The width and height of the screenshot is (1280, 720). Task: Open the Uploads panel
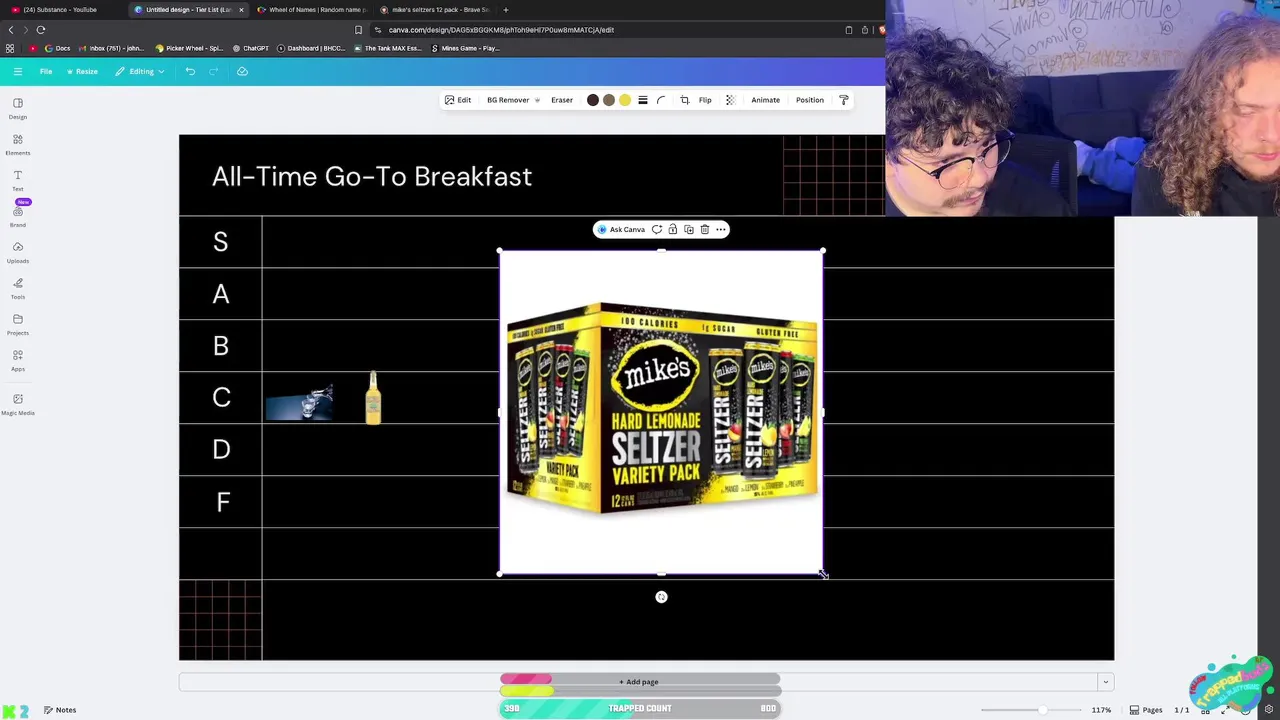click(18, 252)
